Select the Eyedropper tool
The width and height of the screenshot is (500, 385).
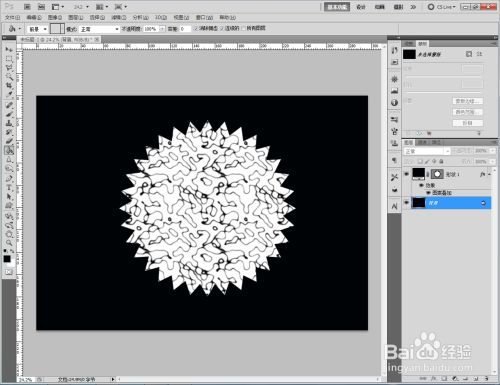click(9, 95)
